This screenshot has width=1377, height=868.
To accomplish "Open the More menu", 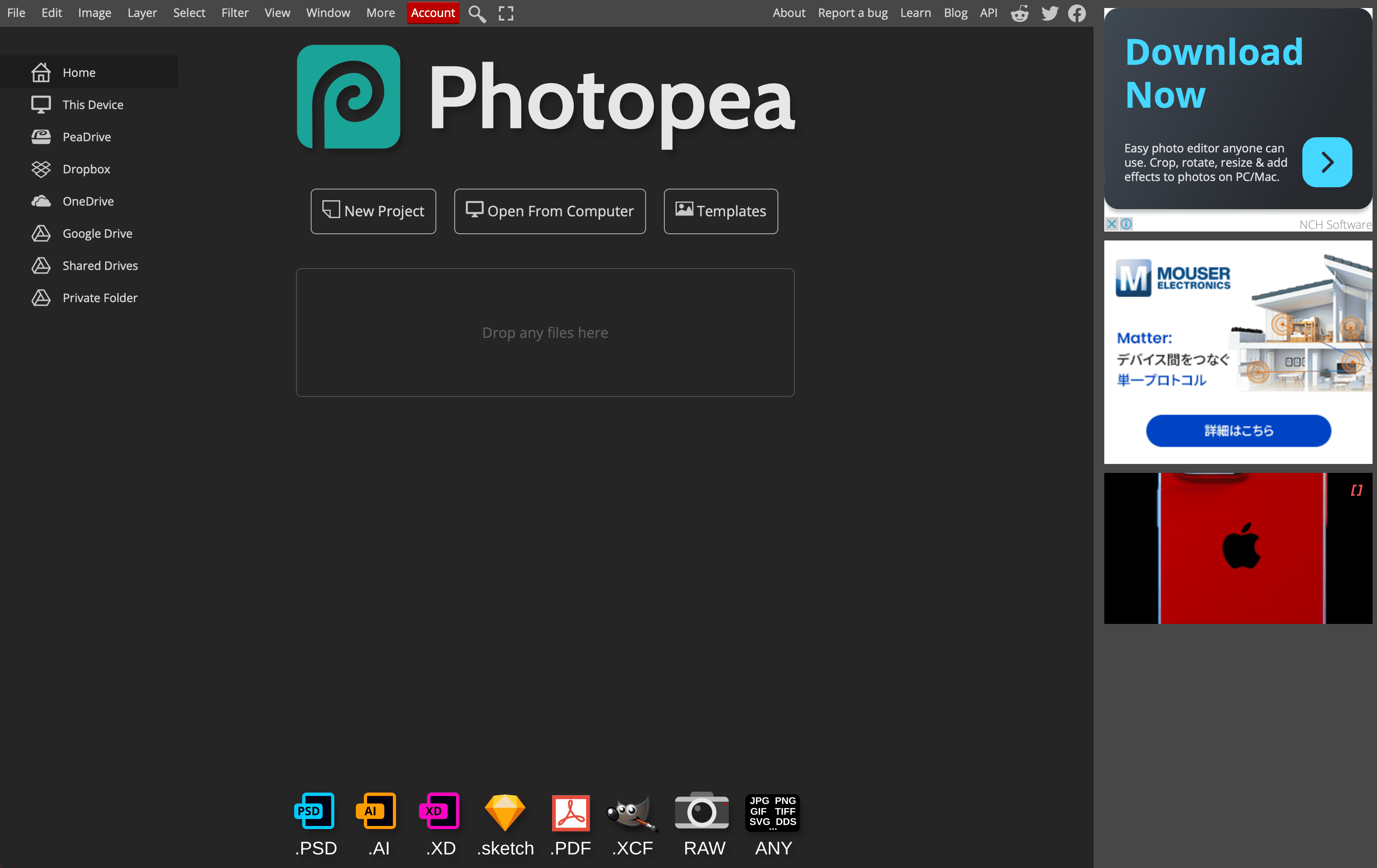I will point(381,13).
